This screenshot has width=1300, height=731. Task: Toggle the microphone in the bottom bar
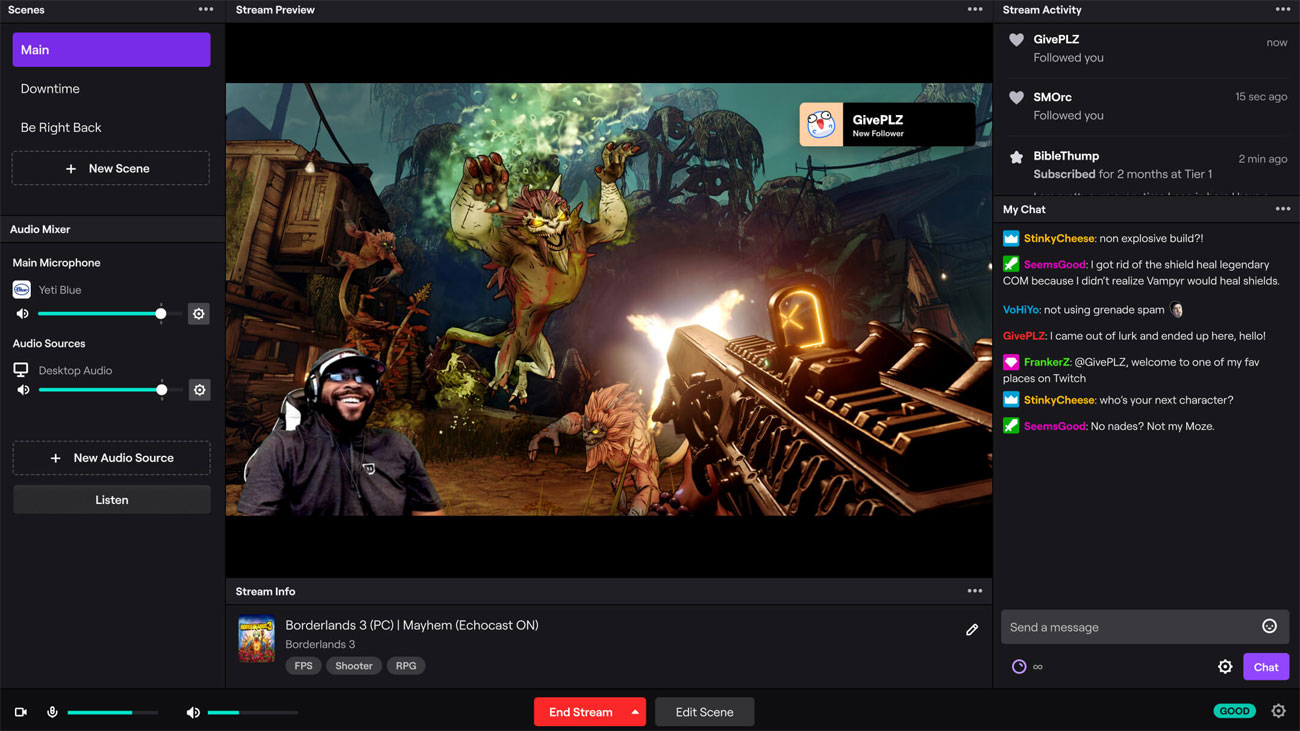[52, 712]
